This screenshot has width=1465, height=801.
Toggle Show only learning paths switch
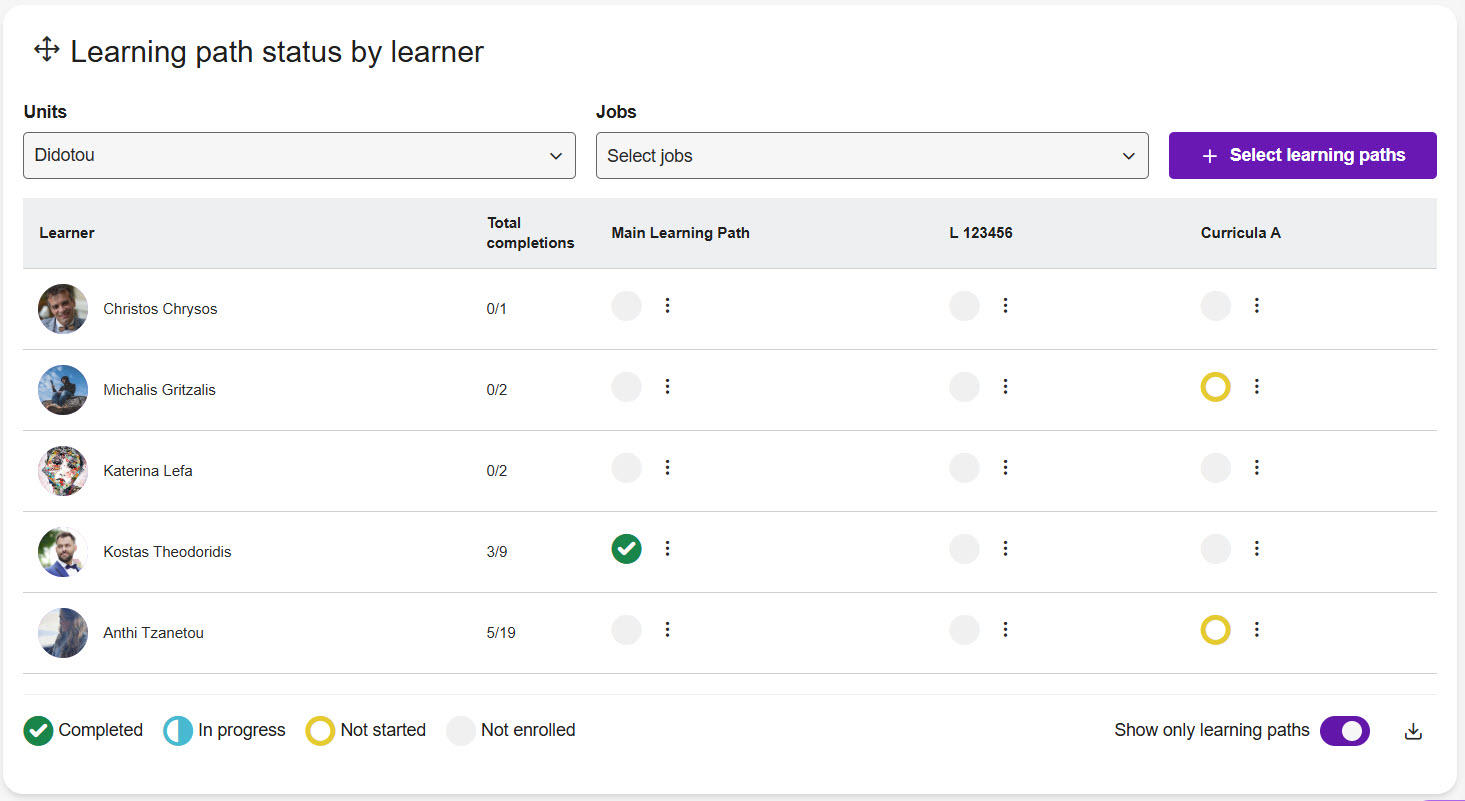coord(1345,731)
